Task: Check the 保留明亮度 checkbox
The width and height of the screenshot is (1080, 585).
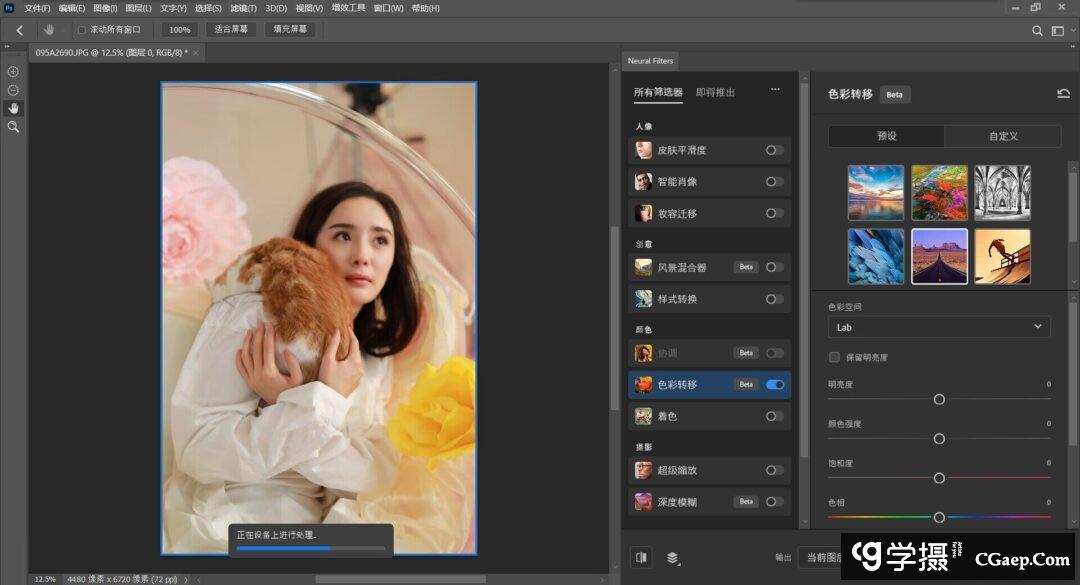Action: click(834, 357)
